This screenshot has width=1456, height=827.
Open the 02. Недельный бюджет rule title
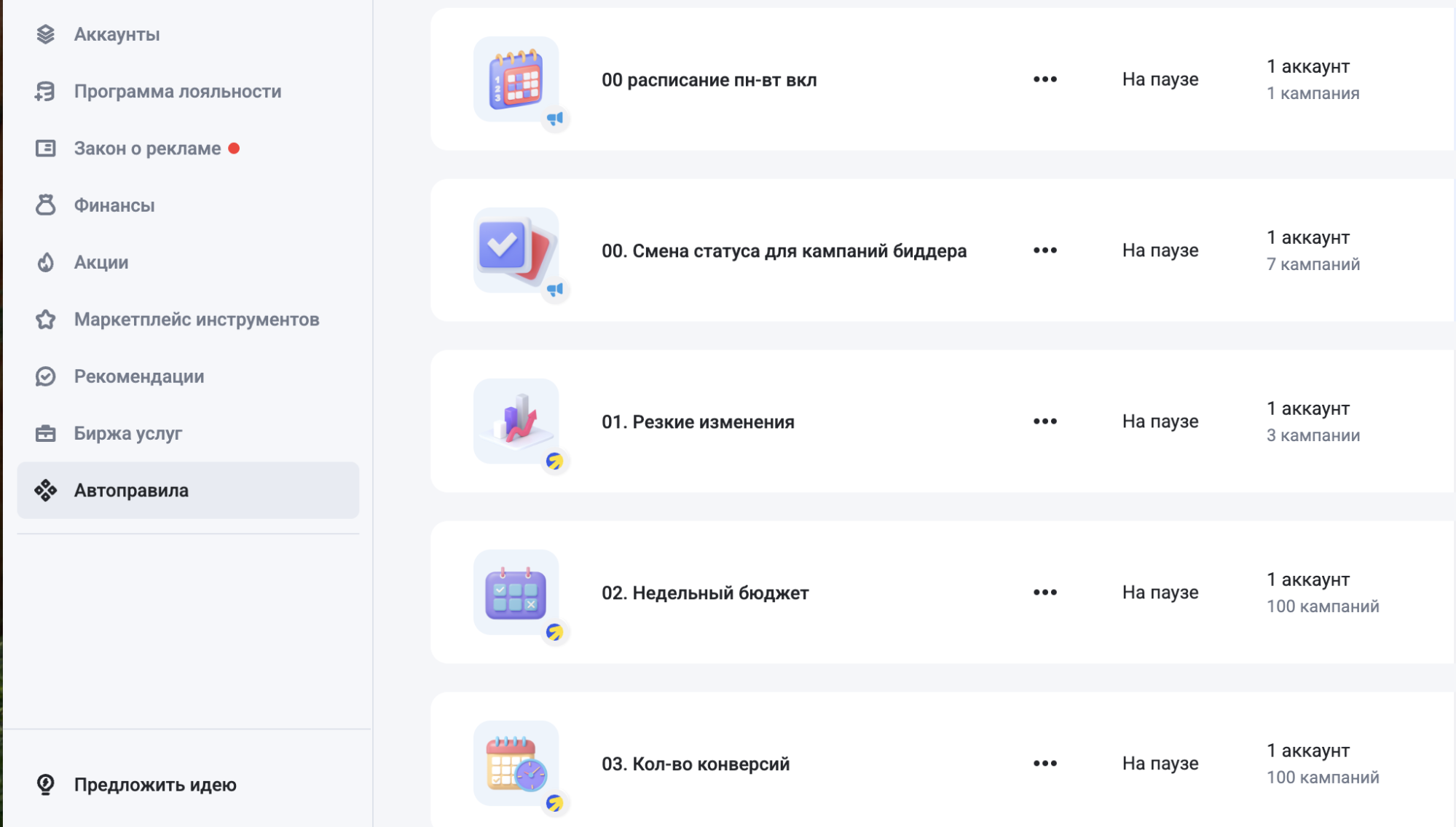coord(705,593)
